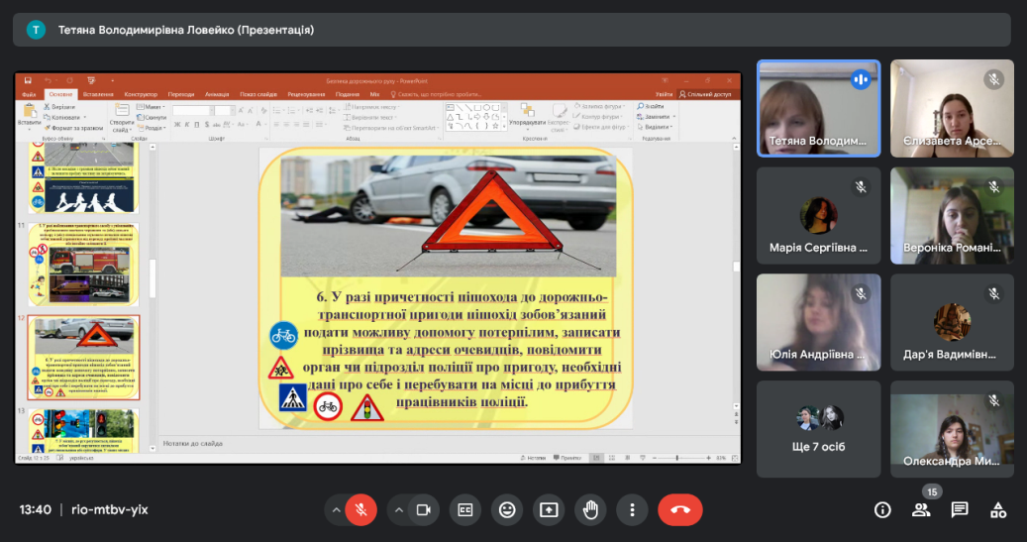
Task: Open the Вставлення ribbon tab
Action: click(98, 94)
